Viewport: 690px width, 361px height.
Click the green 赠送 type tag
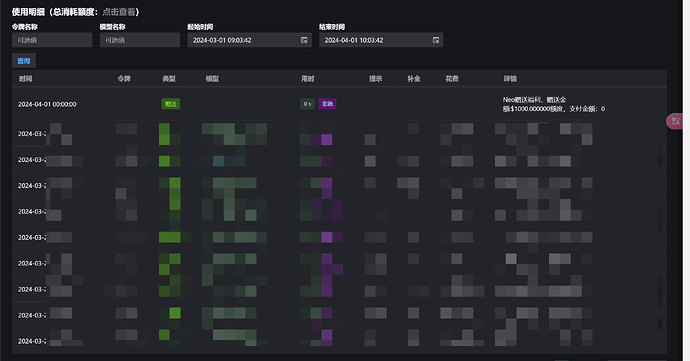(x=171, y=104)
